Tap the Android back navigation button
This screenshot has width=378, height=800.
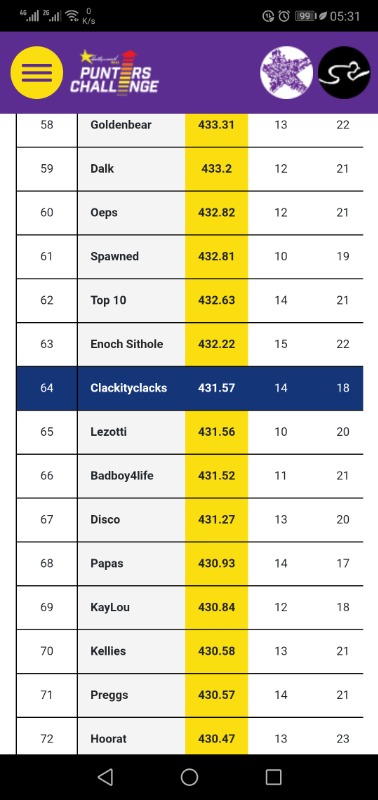105,777
